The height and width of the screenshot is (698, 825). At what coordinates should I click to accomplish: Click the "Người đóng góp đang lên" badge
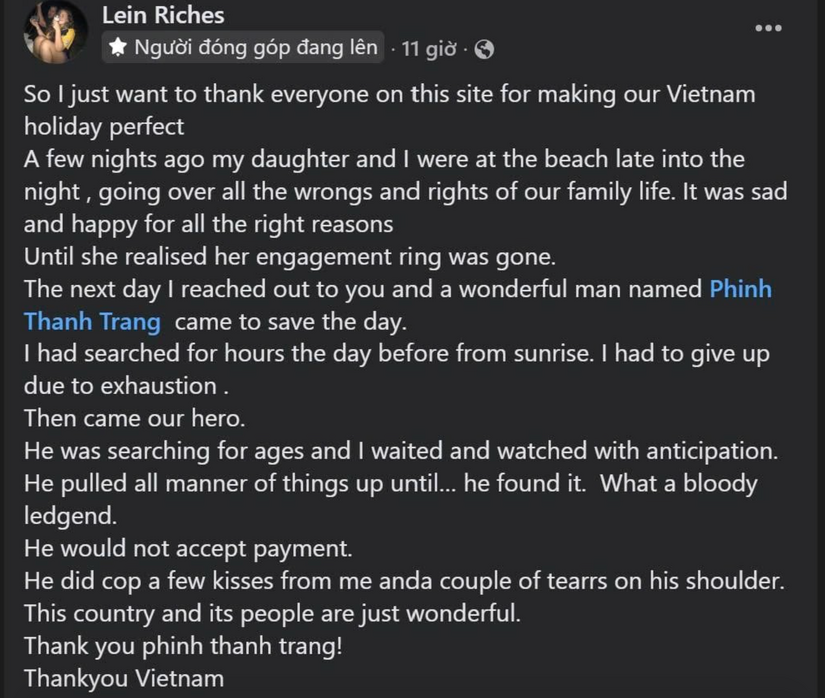[243, 47]
